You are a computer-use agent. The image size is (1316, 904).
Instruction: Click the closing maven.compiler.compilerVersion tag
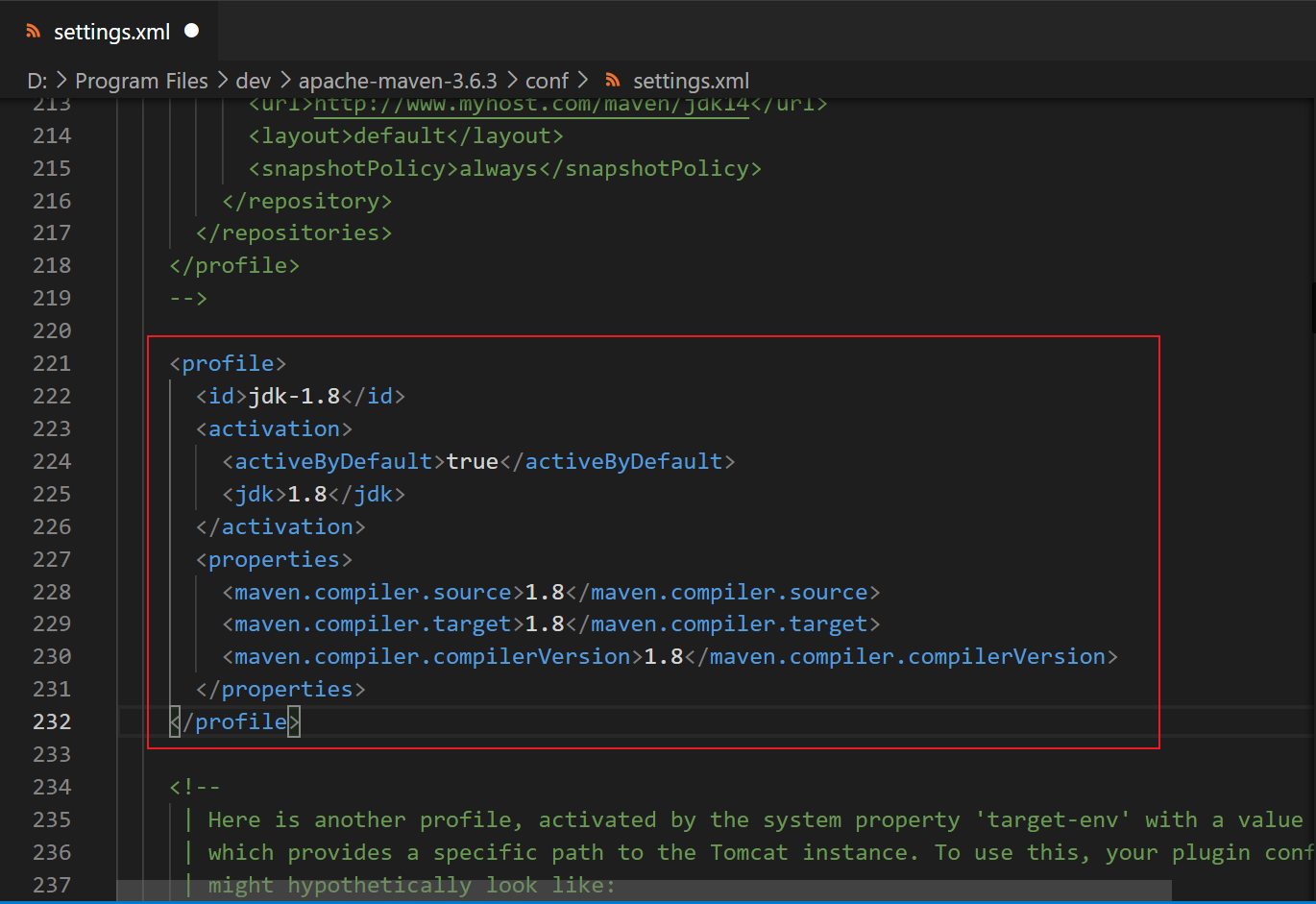901,656
